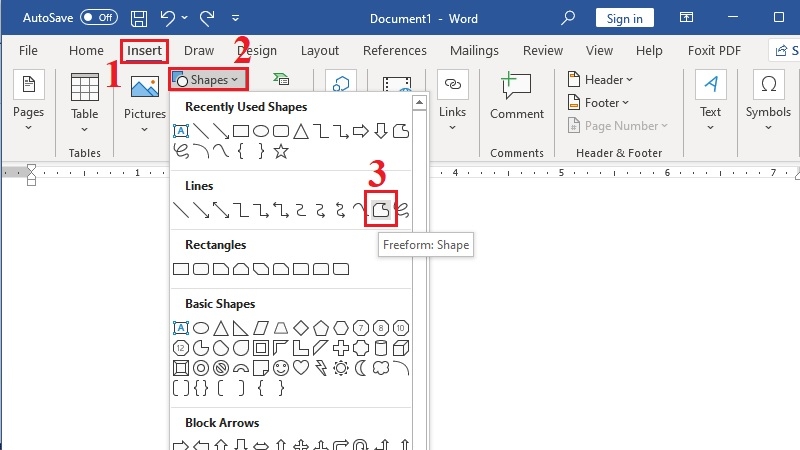Select the star in Recently Used Shapes

coord(281,151)
